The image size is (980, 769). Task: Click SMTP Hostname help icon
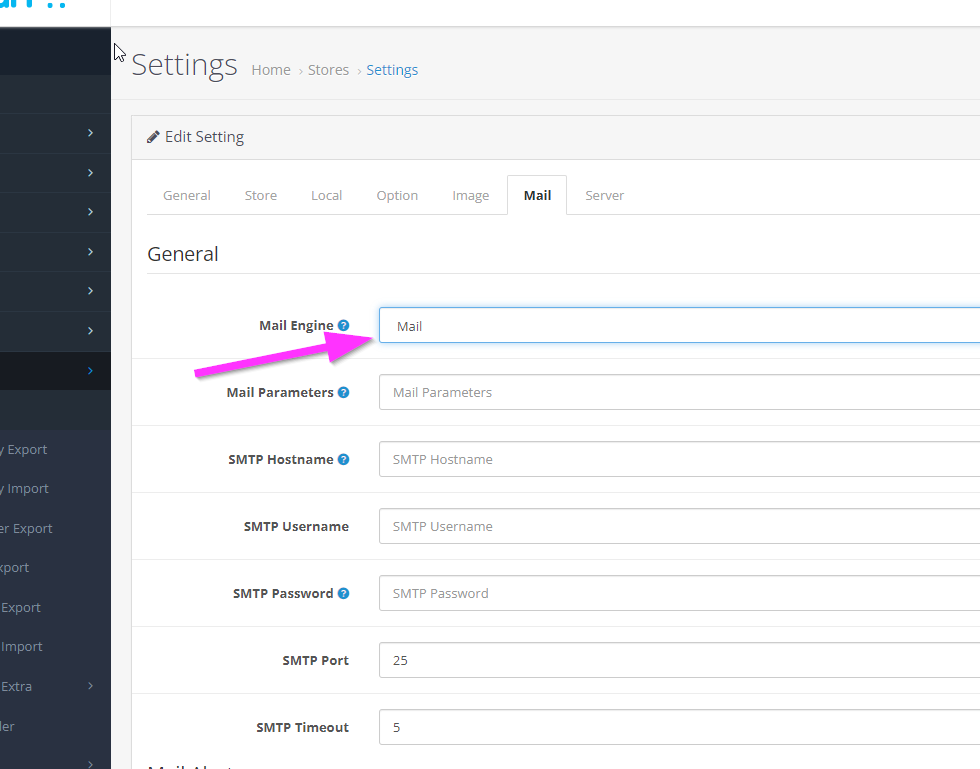point(343,460)
